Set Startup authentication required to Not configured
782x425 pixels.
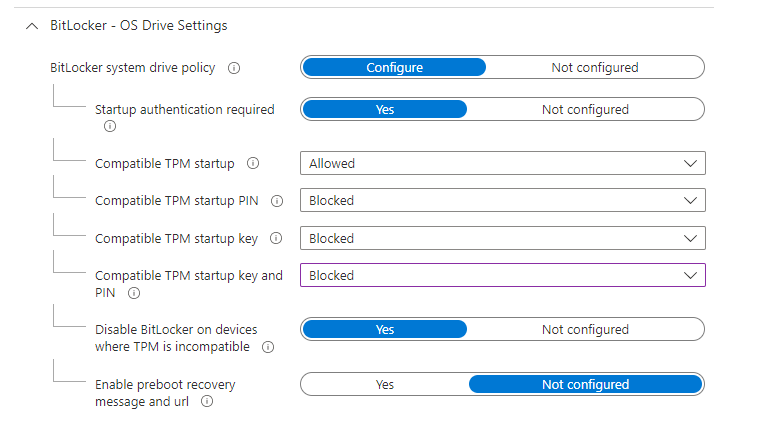(585, 109)
